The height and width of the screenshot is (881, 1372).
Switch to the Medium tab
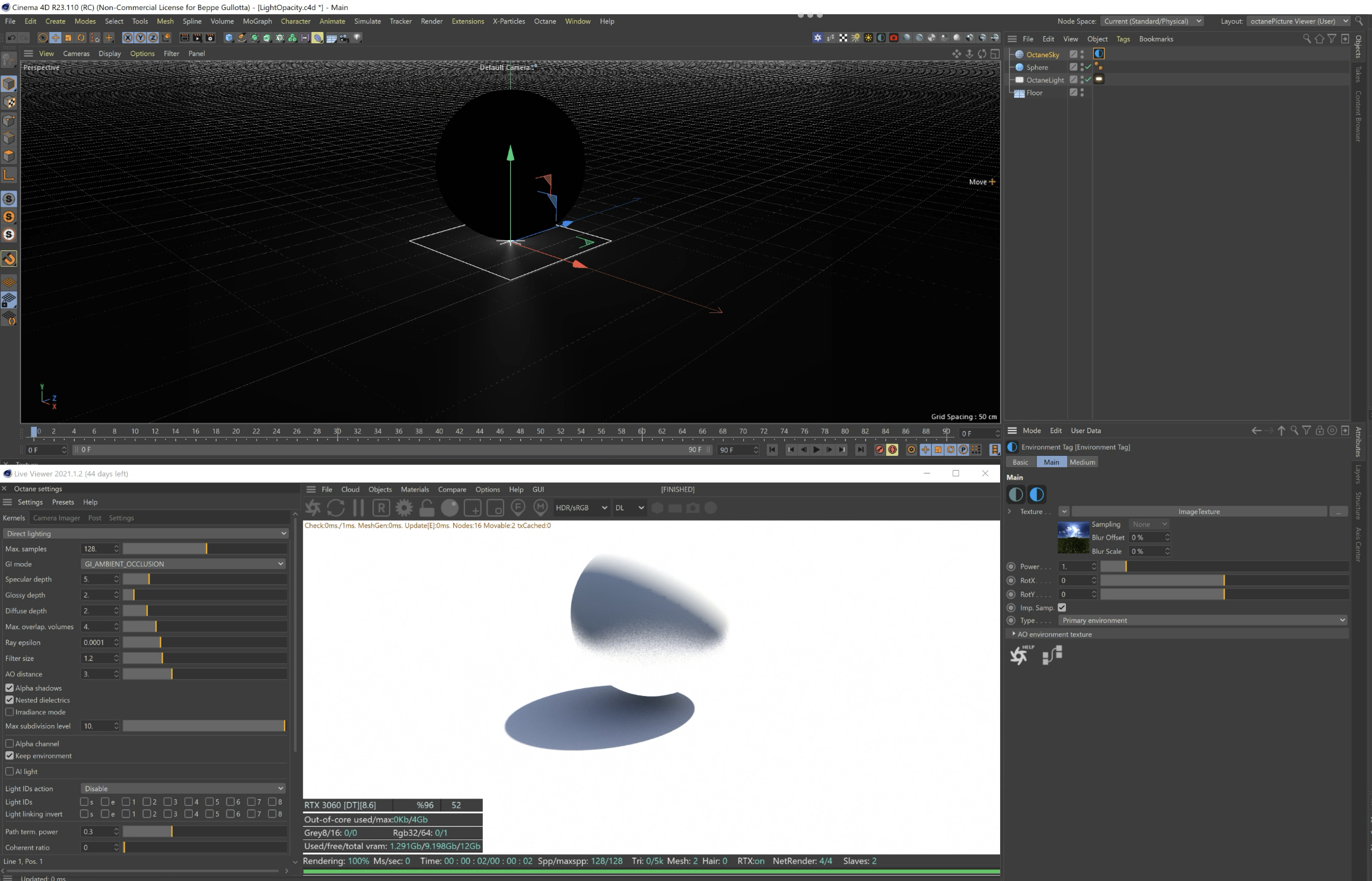1082,462
